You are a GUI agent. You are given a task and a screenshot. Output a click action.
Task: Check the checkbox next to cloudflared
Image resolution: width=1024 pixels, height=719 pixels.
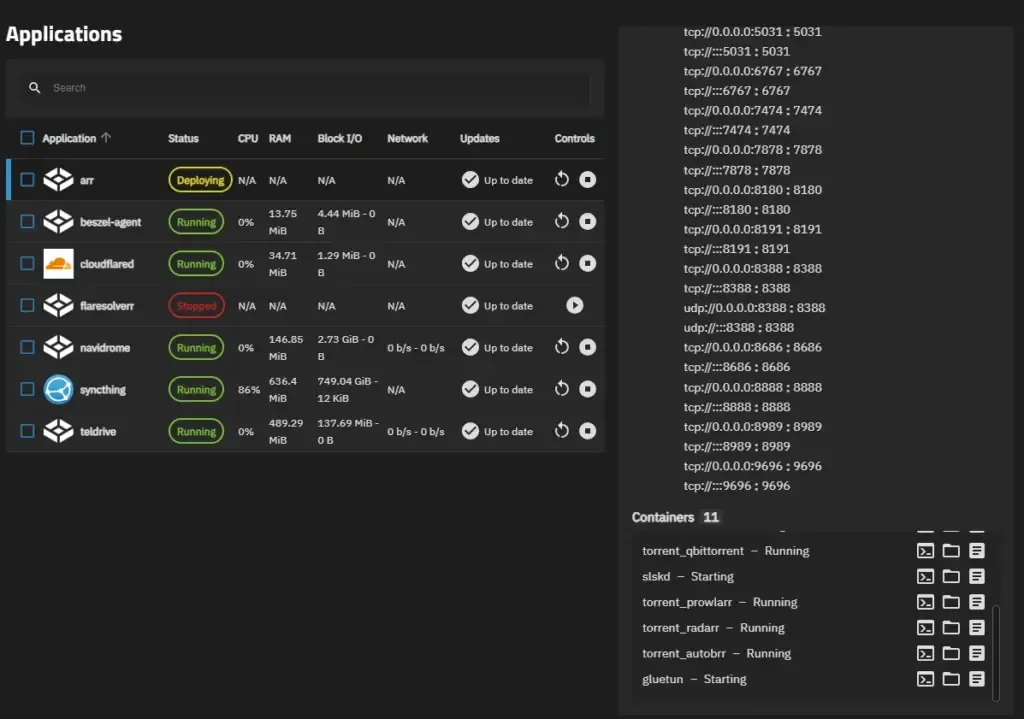[x=27, y=263]
